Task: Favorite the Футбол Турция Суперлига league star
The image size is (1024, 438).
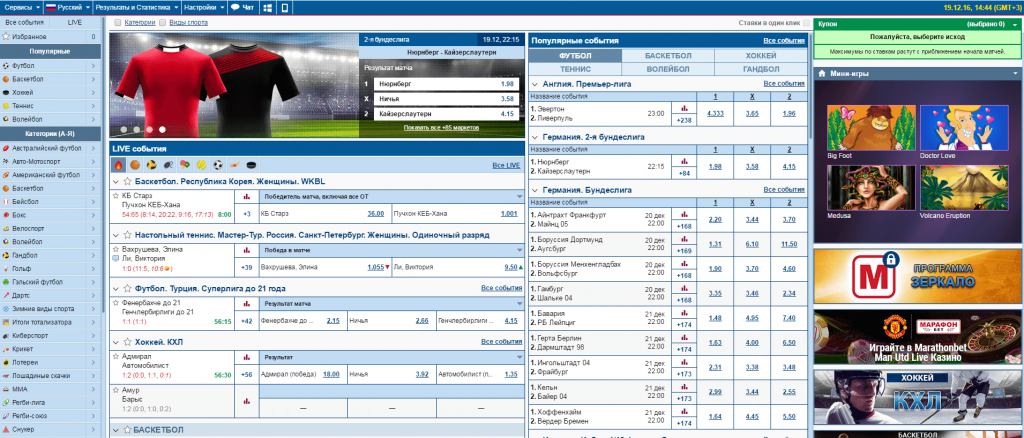Action: [x=128, y=289]
